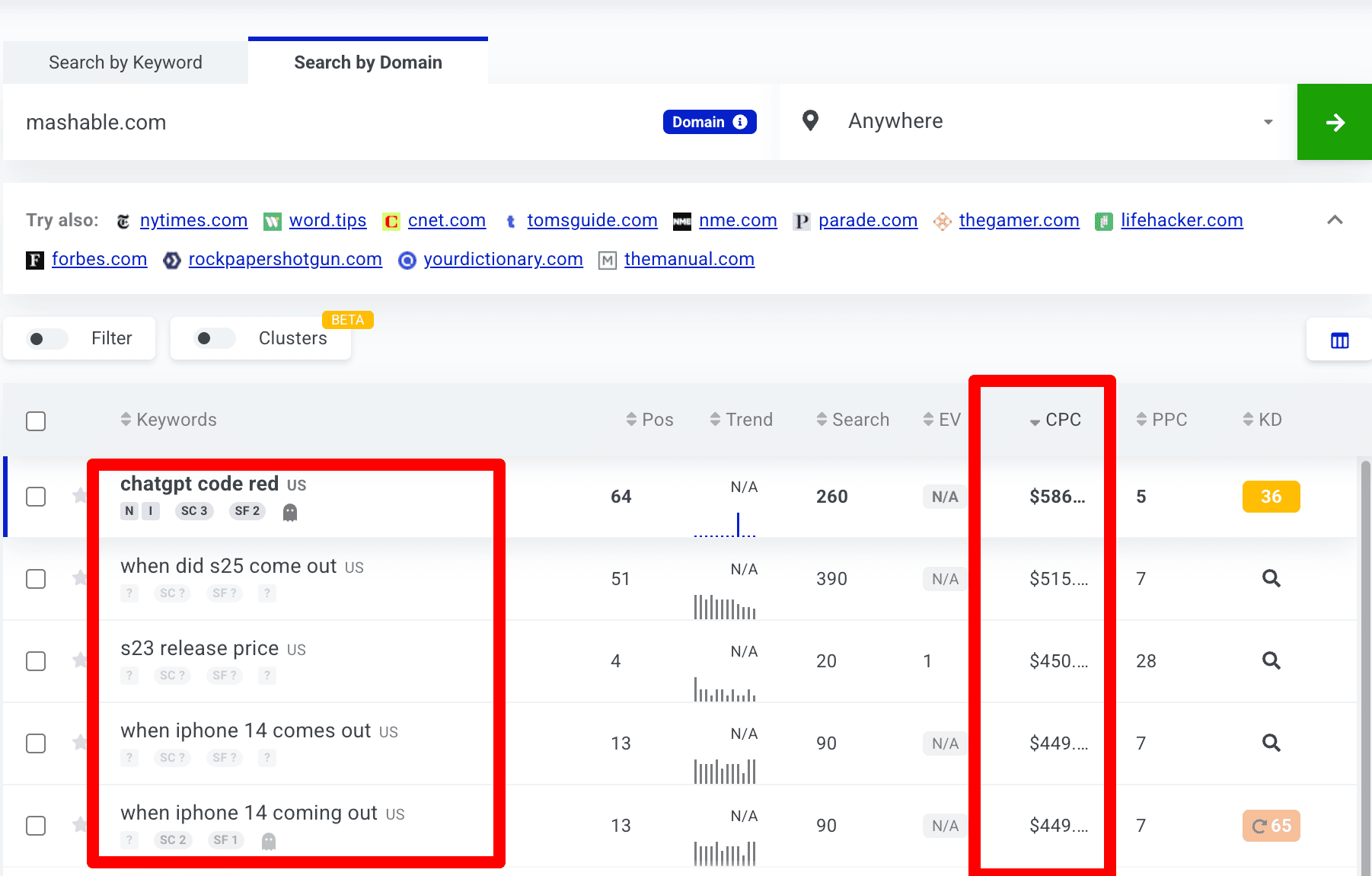
Task: Toggle the Filter switch
Action: (x=47, y=339)
